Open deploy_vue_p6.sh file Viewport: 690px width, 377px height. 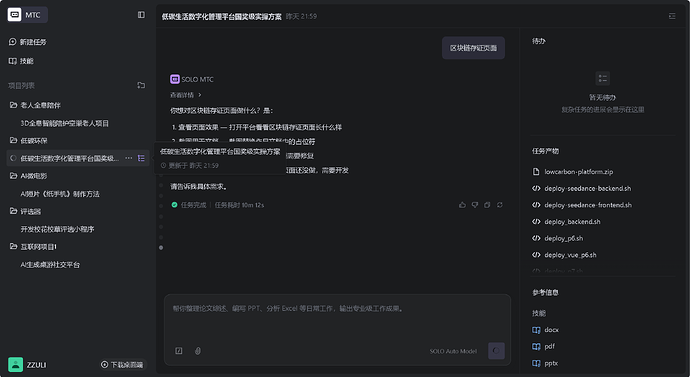click(570, 255)
